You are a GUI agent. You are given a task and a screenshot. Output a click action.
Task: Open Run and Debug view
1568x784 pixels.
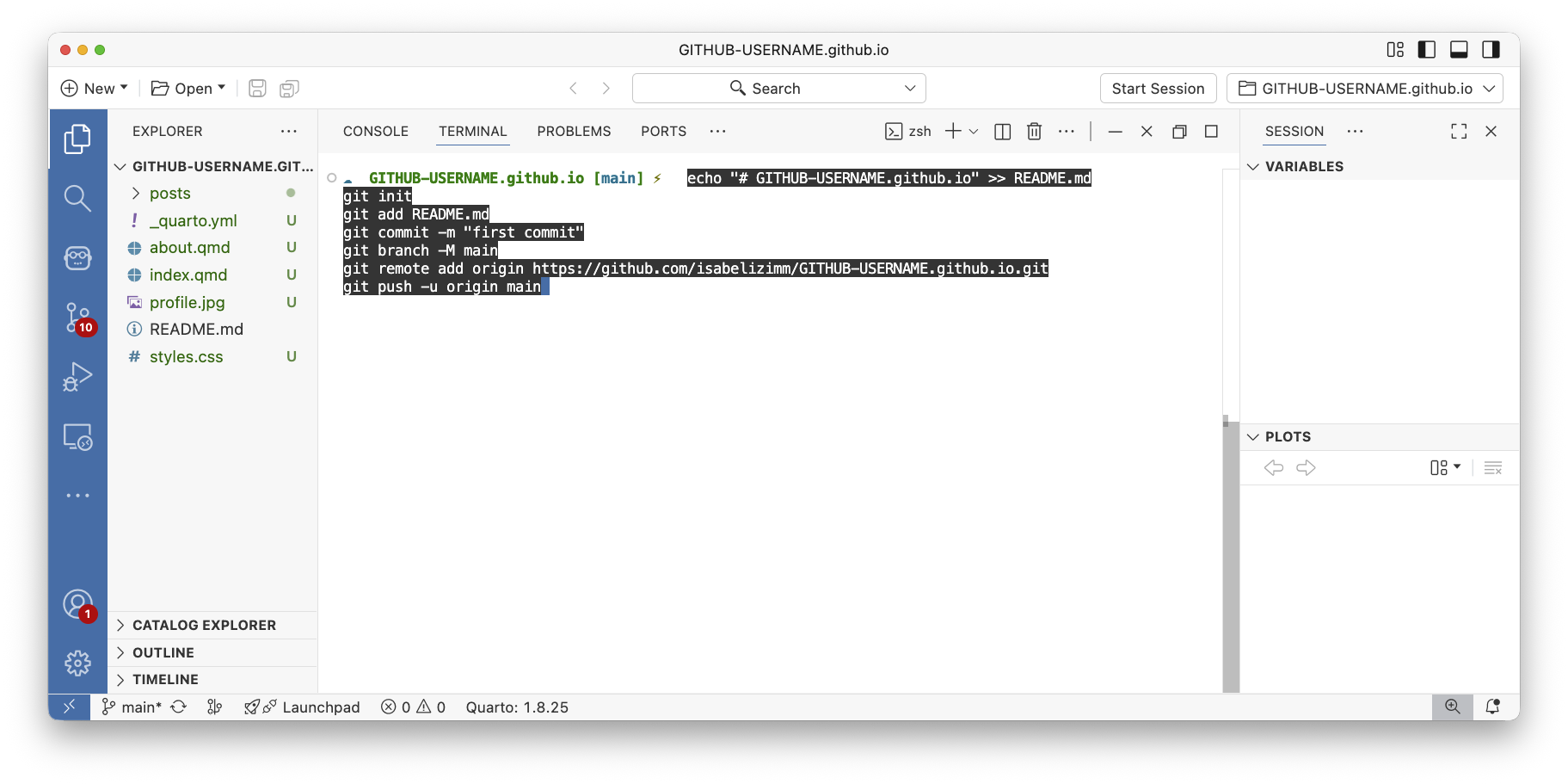pos(77,377)
